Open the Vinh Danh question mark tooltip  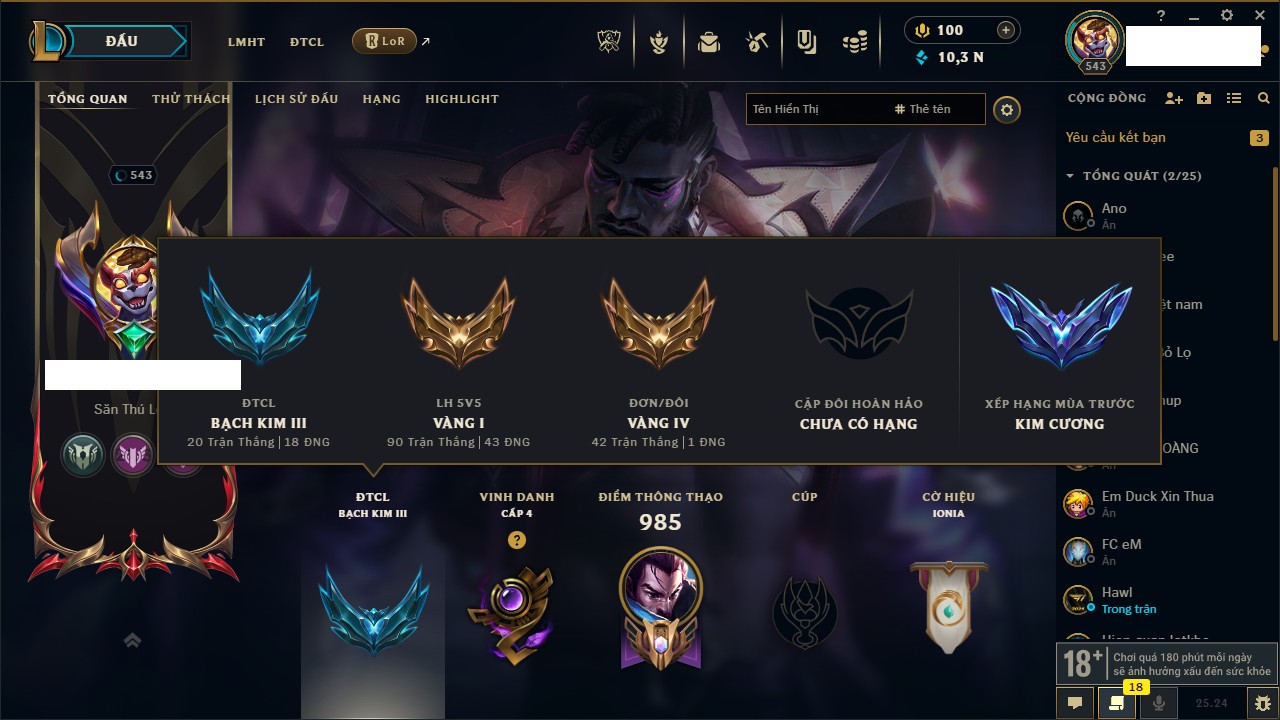(x=516, y=540)
